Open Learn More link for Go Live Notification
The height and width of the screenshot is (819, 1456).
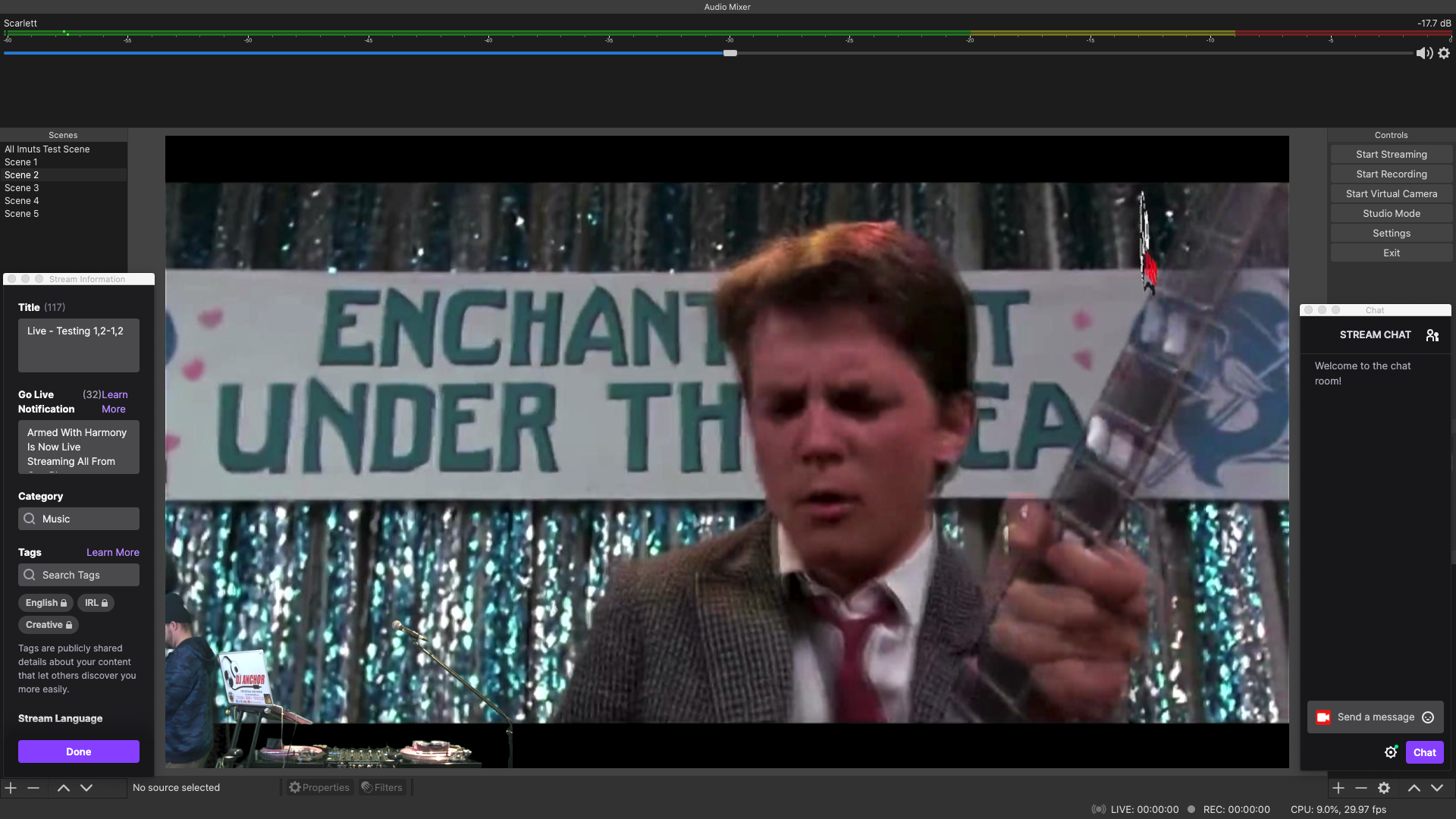[x=115, y=402]
